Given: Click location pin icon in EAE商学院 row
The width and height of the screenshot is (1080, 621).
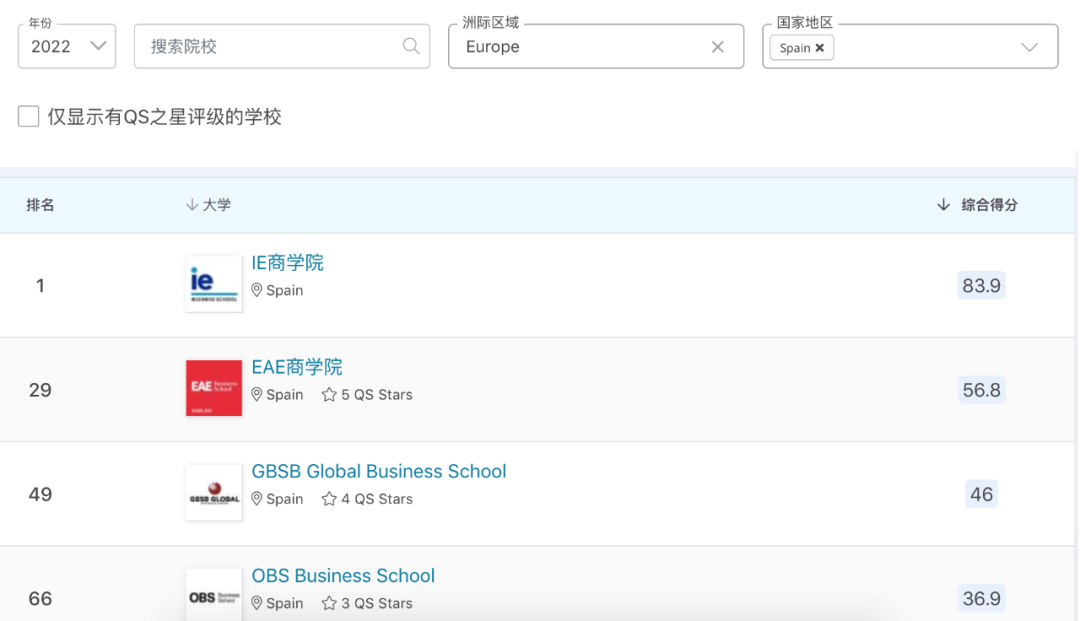Looking at the screenshot, I should click(256, 394).
